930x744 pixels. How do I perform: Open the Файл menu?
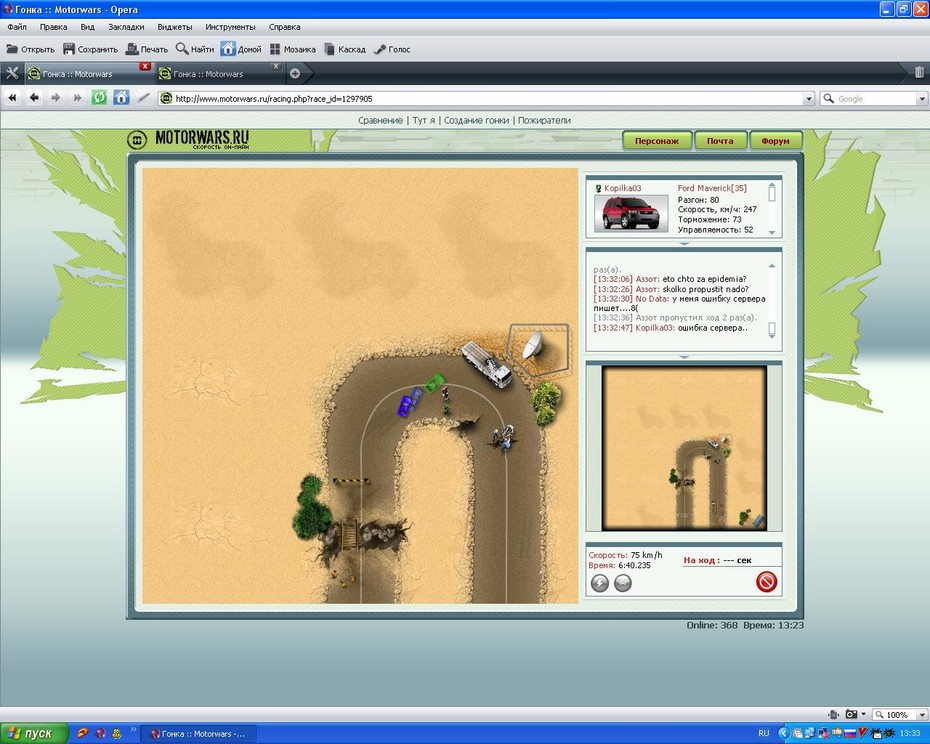(17, 27)
